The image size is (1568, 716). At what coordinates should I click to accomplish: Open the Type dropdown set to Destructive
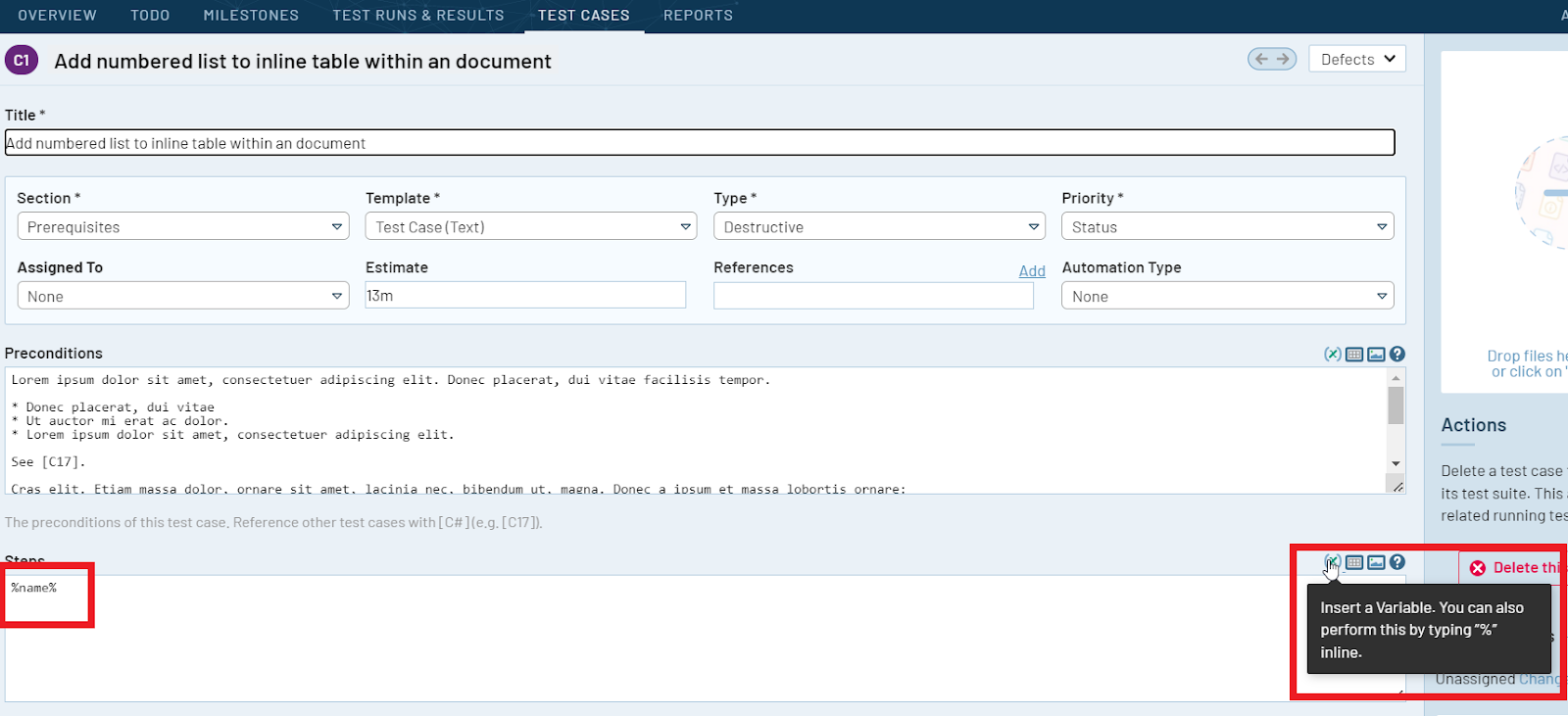coord(879,226)
